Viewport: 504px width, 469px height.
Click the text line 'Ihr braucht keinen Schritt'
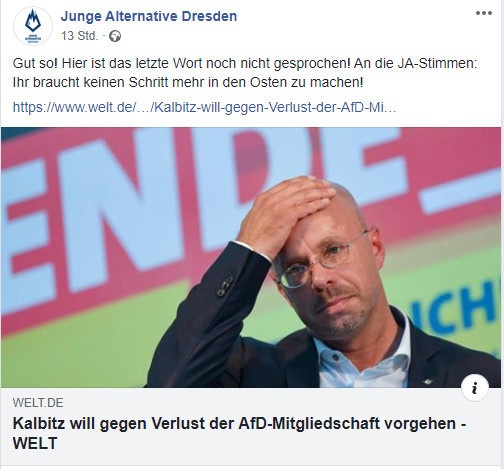188,82
